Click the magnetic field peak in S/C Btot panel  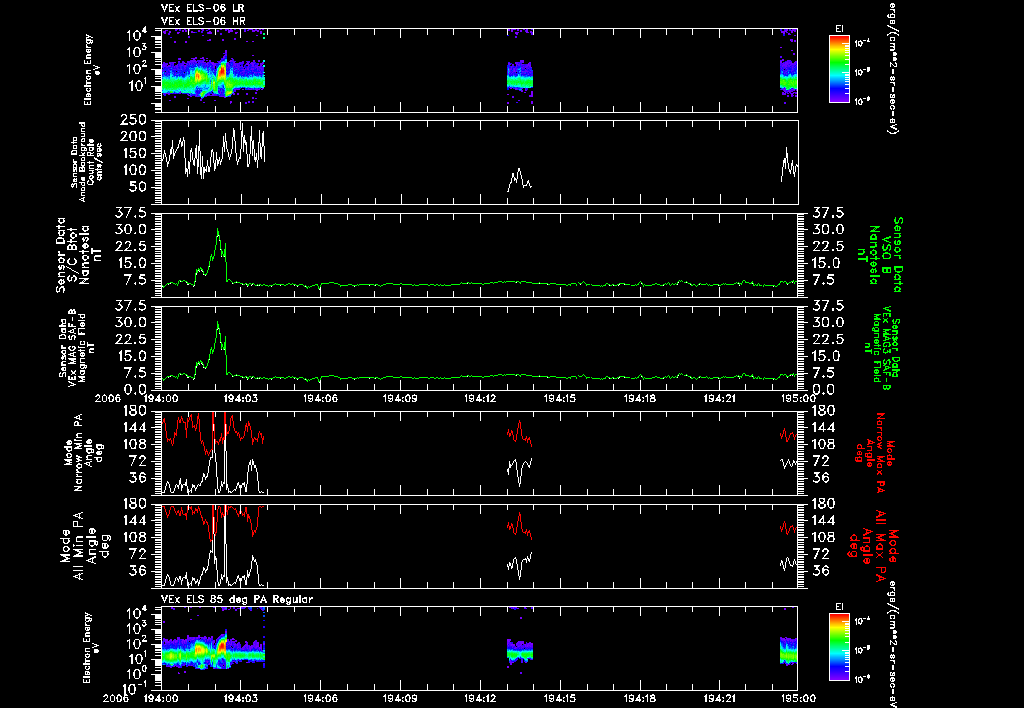[x=217, y=230]
